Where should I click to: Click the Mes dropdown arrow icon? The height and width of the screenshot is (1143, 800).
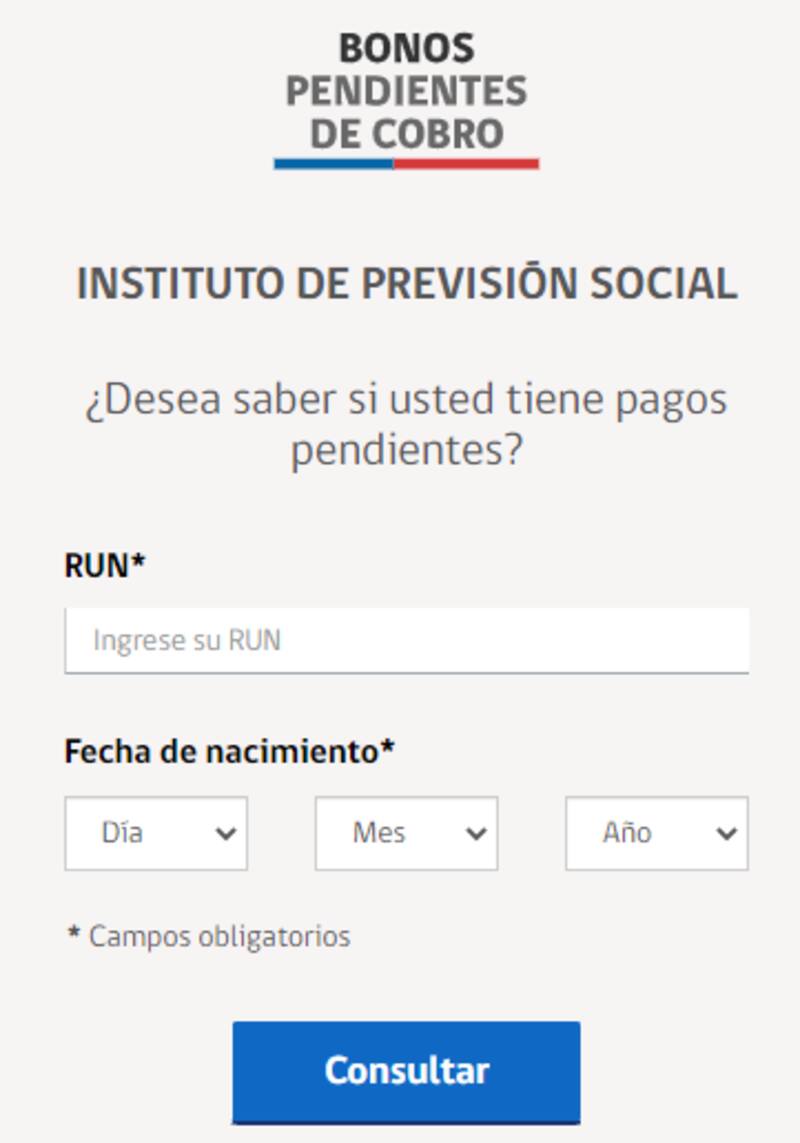(476, 832)
